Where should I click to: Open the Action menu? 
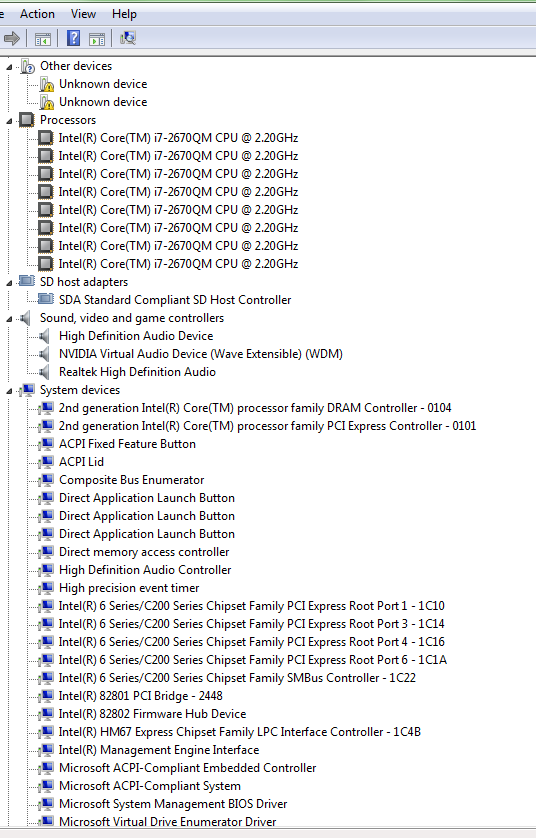point(37,14)
